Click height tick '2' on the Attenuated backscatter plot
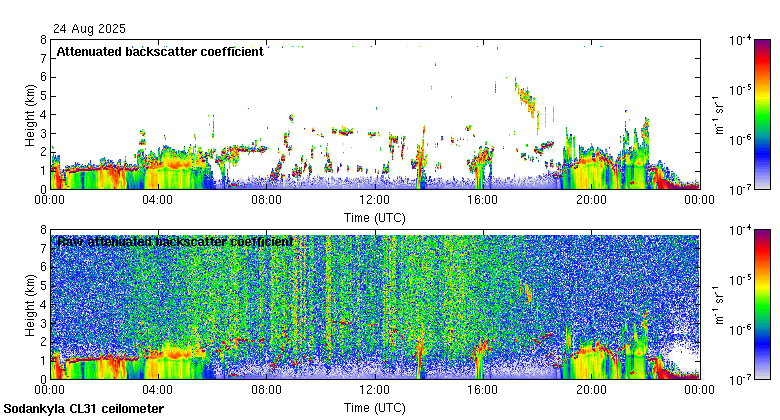780x420 pixels. pos(44,152)
